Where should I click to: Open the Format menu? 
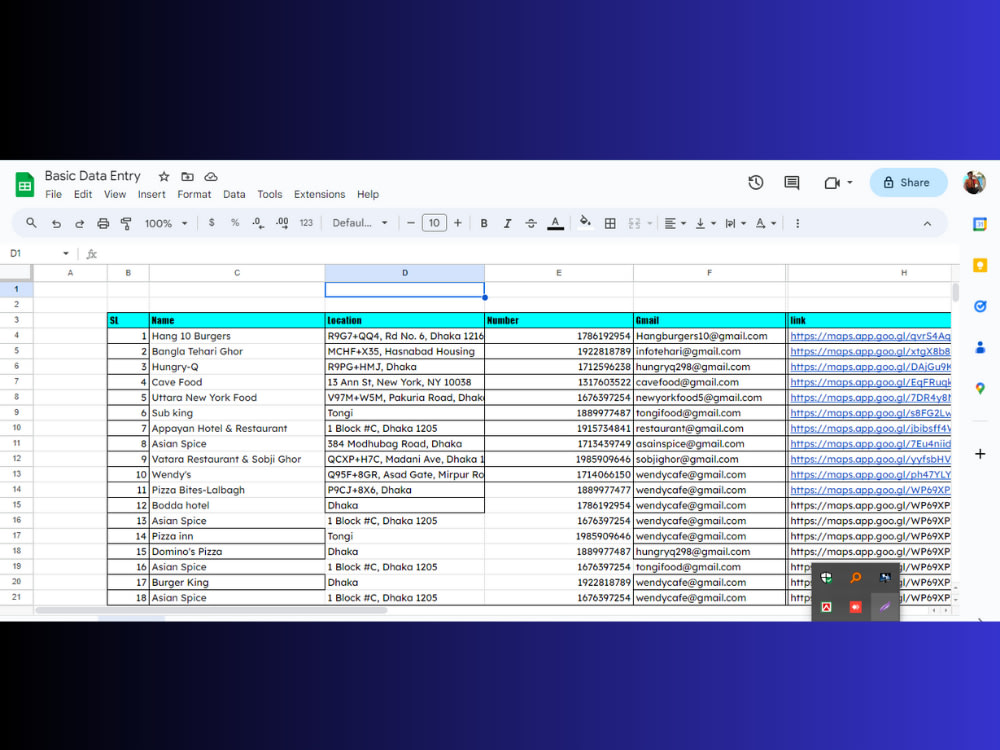point(194,195)
